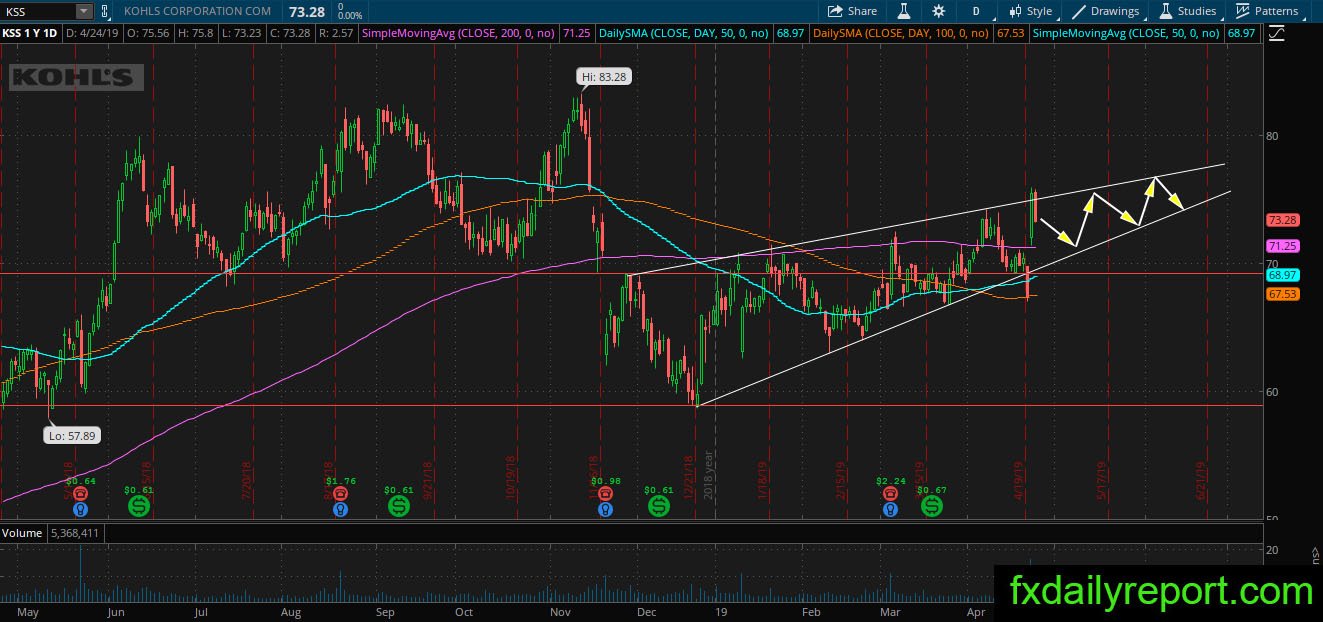
Task: Click the 68.97 moving average price tag
Action: pyautogui.click(x=1281, y=274)
